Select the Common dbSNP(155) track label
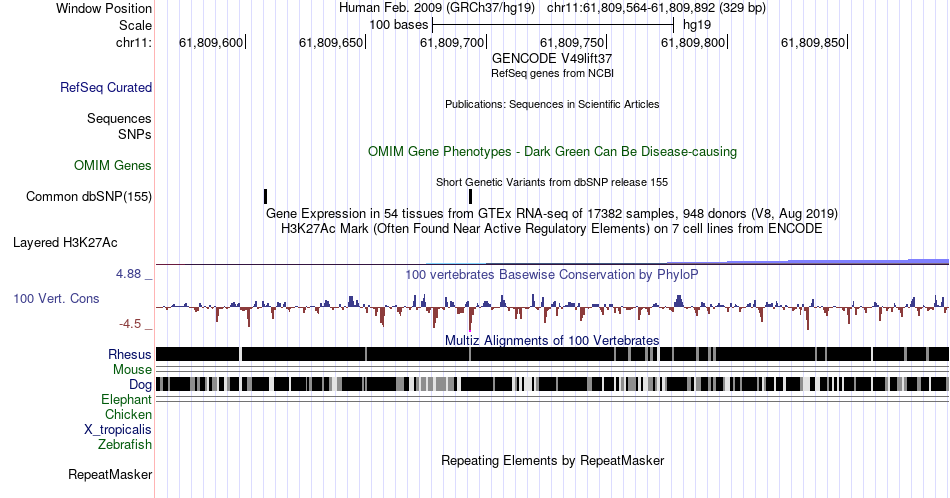 (x=88, y=196)
